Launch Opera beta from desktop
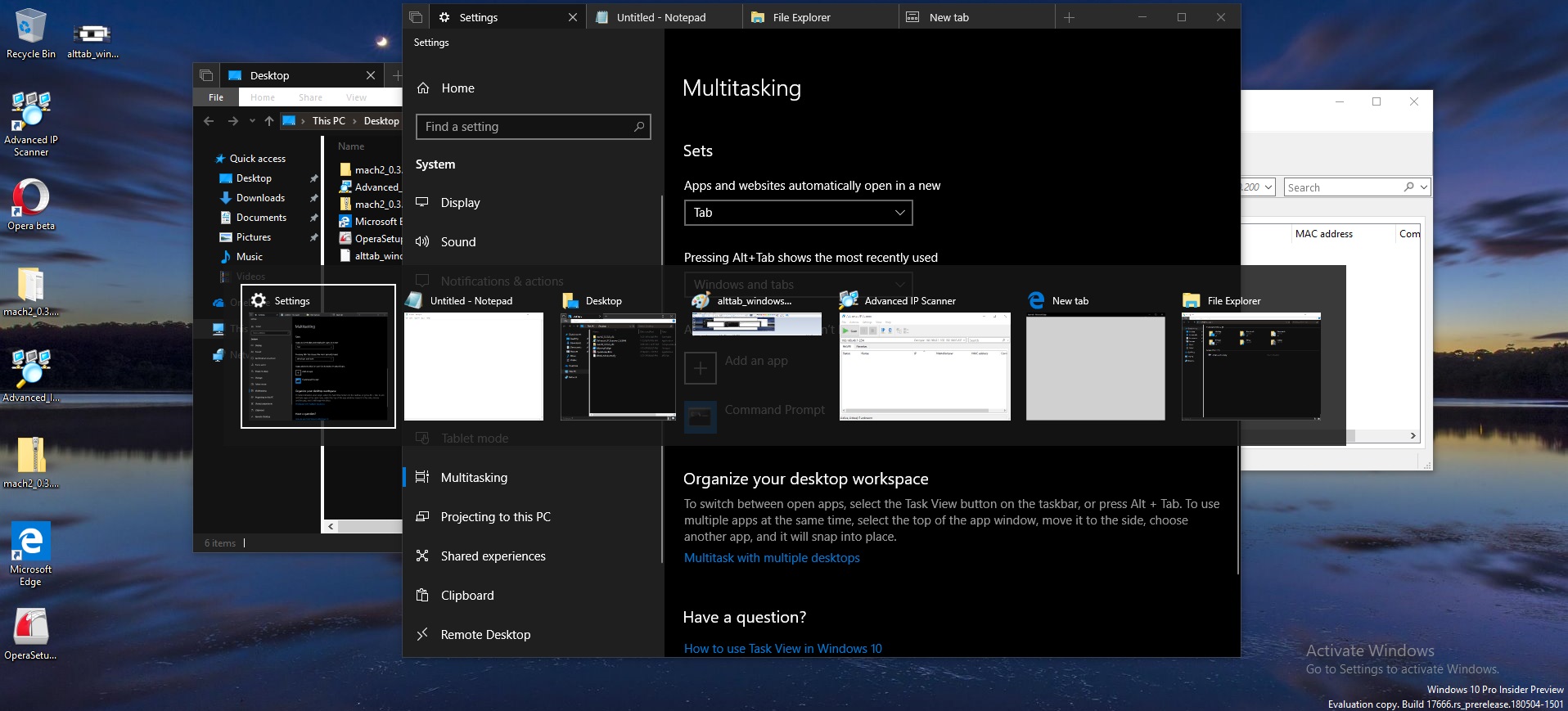Image resolution: width=1568 pixels, height=711 pixels. tap(30, 205)
